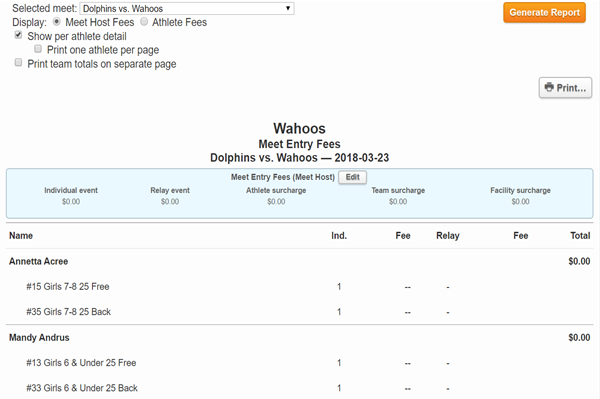Click the #35 Girls 7-8 25 Back entry
Screen dimensions: 600x399
pos(68,312)
